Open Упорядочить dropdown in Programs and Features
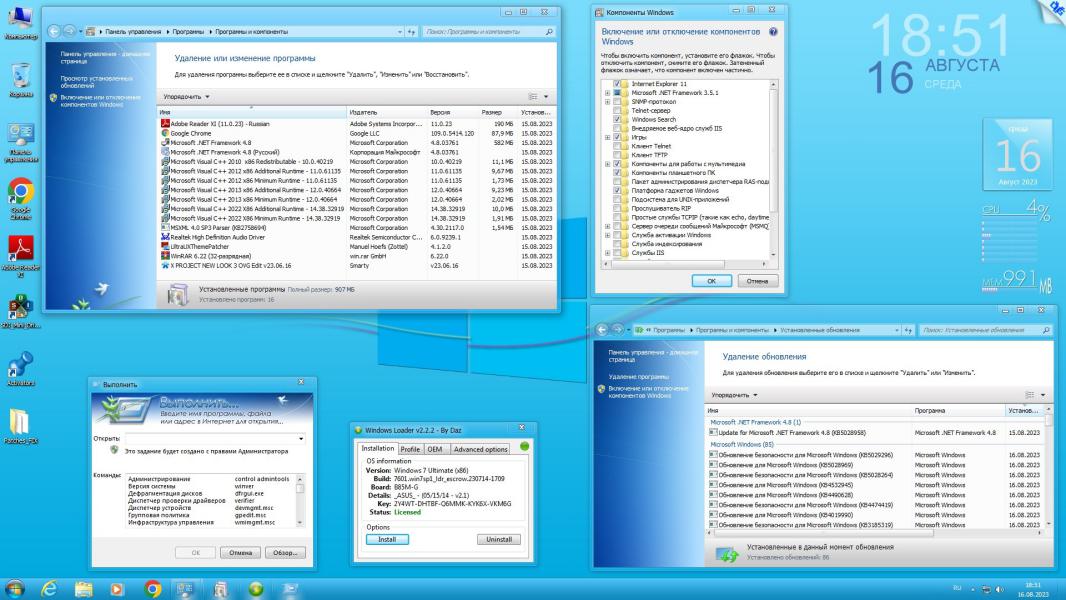Screen dimensions: 1066x600 coord(186,96)
